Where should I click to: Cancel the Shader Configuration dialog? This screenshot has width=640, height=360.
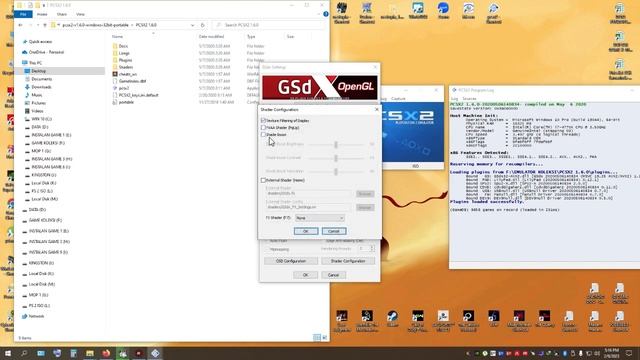333,231
